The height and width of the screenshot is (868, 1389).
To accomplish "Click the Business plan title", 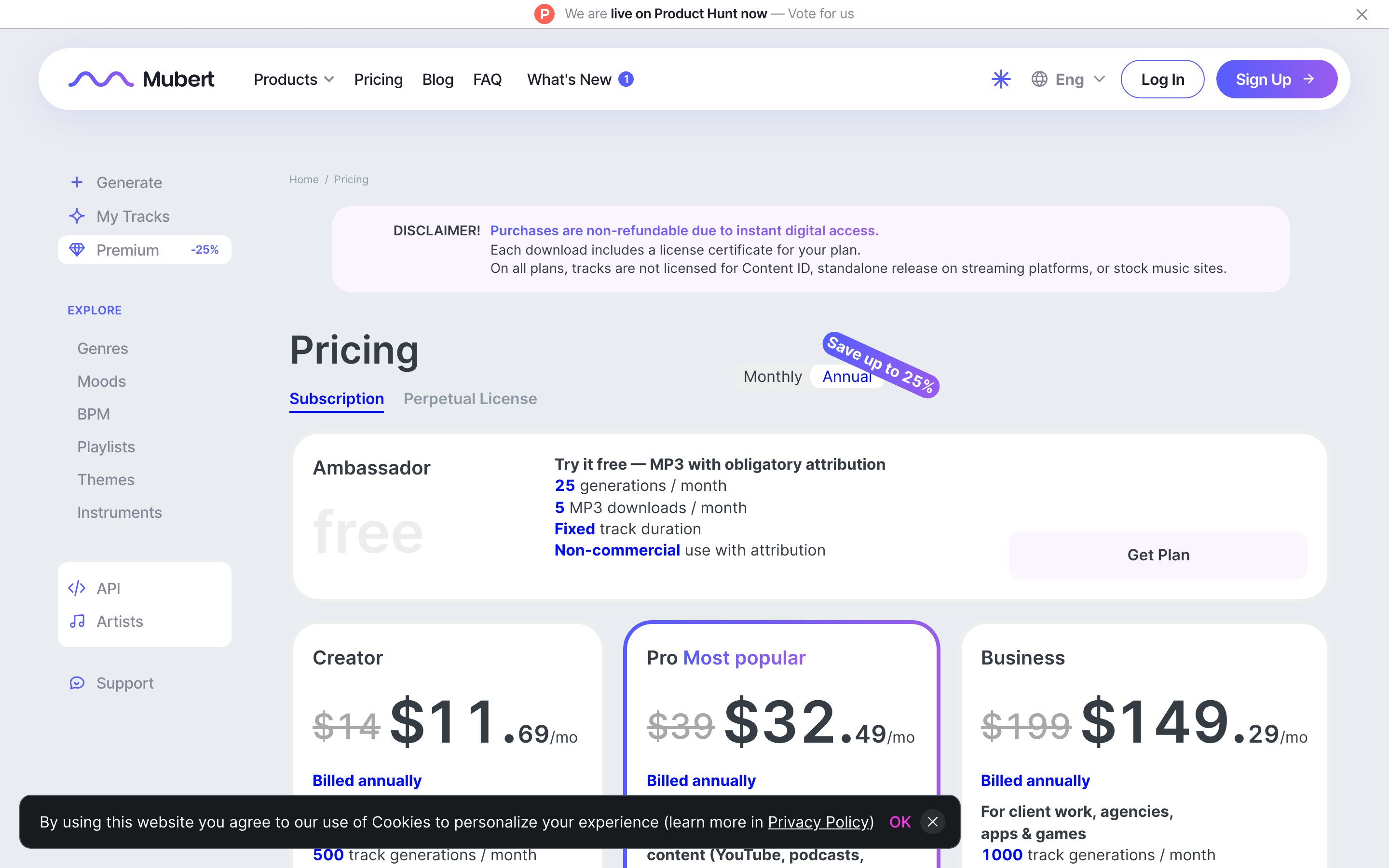I will click(1023, 658).
